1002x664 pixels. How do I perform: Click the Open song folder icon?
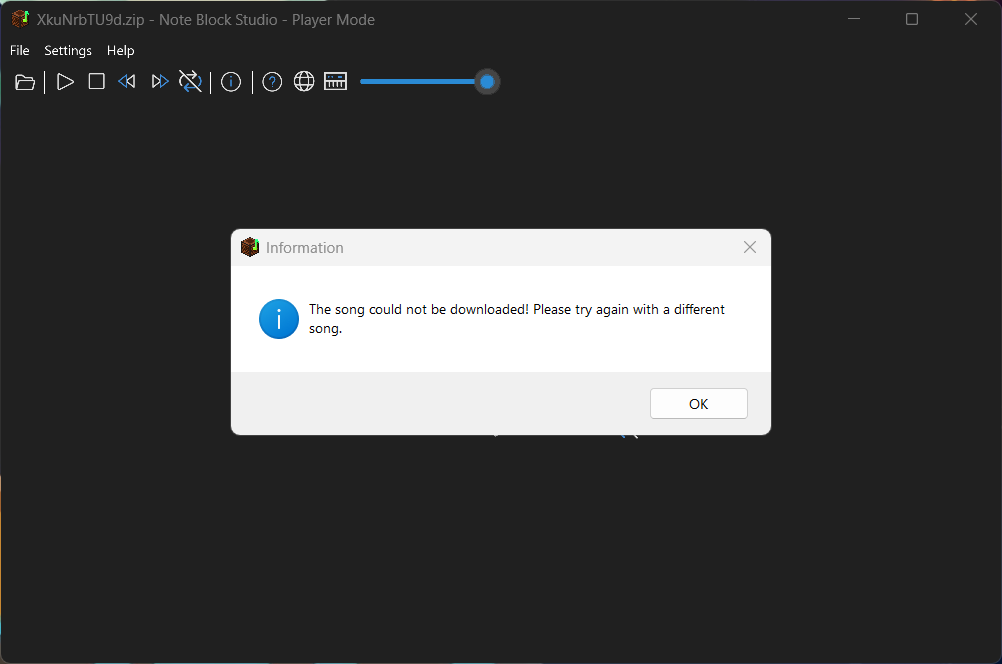pyautogui.click(x=25, y=82)
